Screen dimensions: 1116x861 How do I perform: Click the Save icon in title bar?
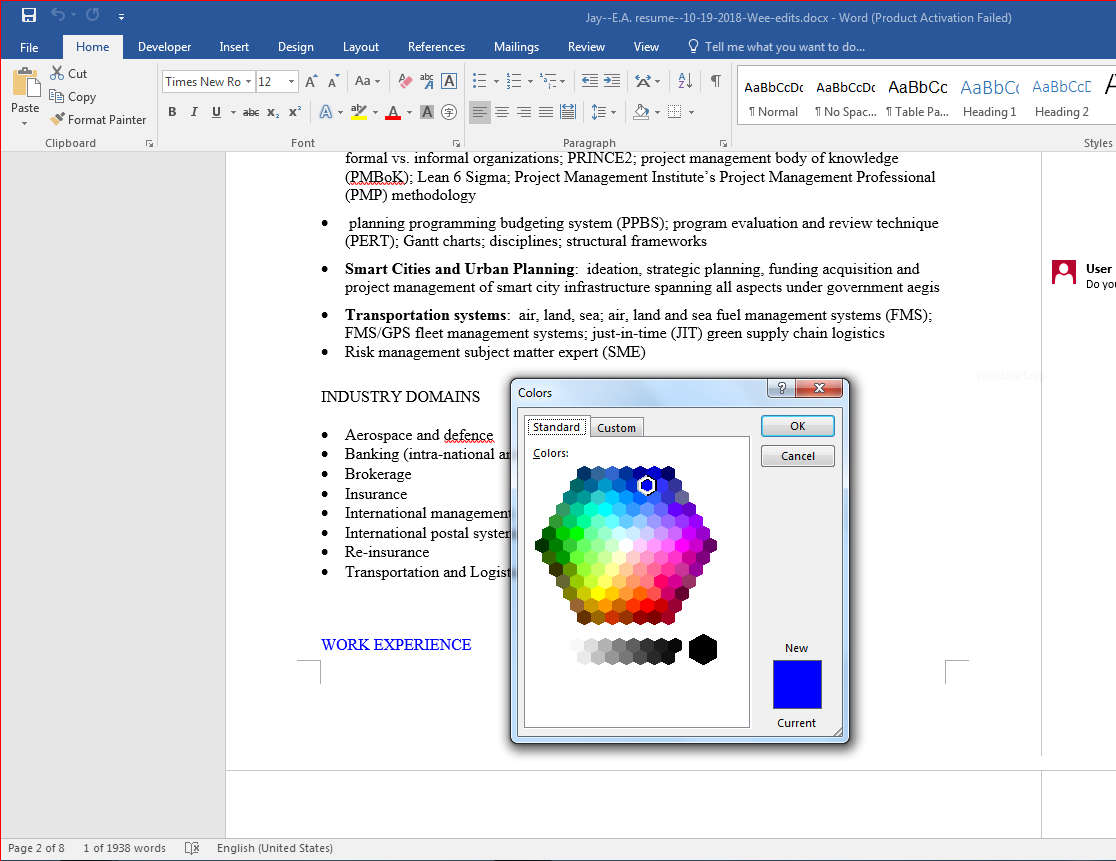pos(29,16)
